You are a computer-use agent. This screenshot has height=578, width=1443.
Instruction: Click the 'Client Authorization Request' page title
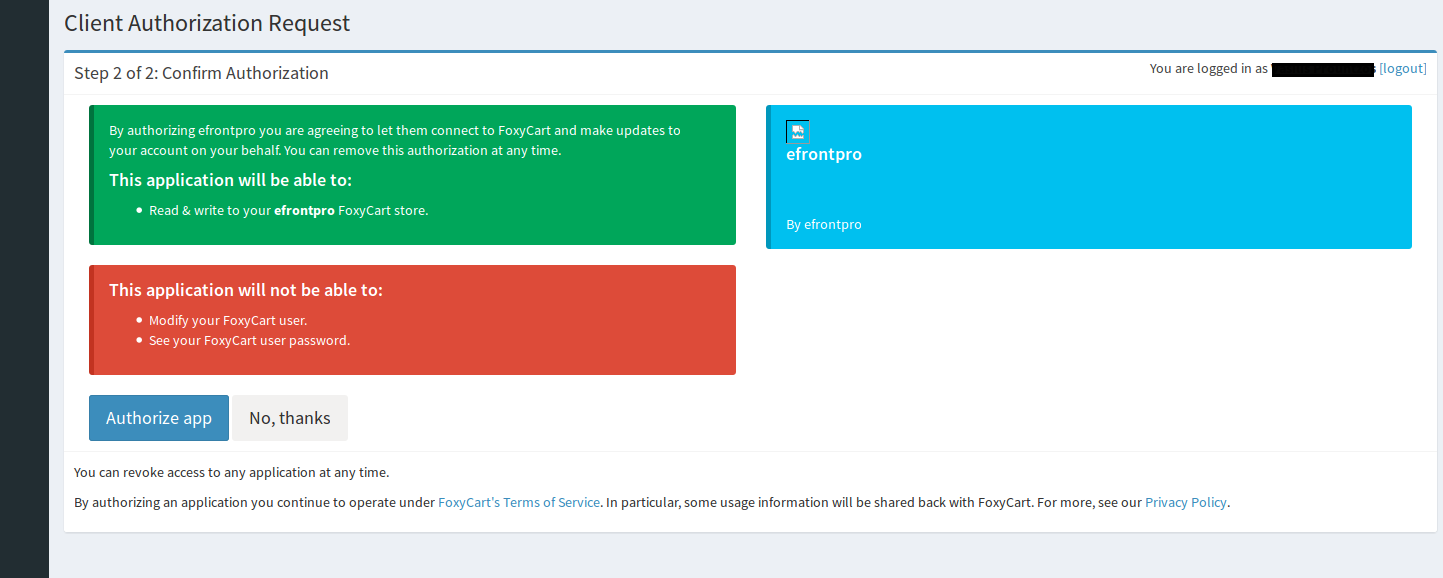(207, 23)
